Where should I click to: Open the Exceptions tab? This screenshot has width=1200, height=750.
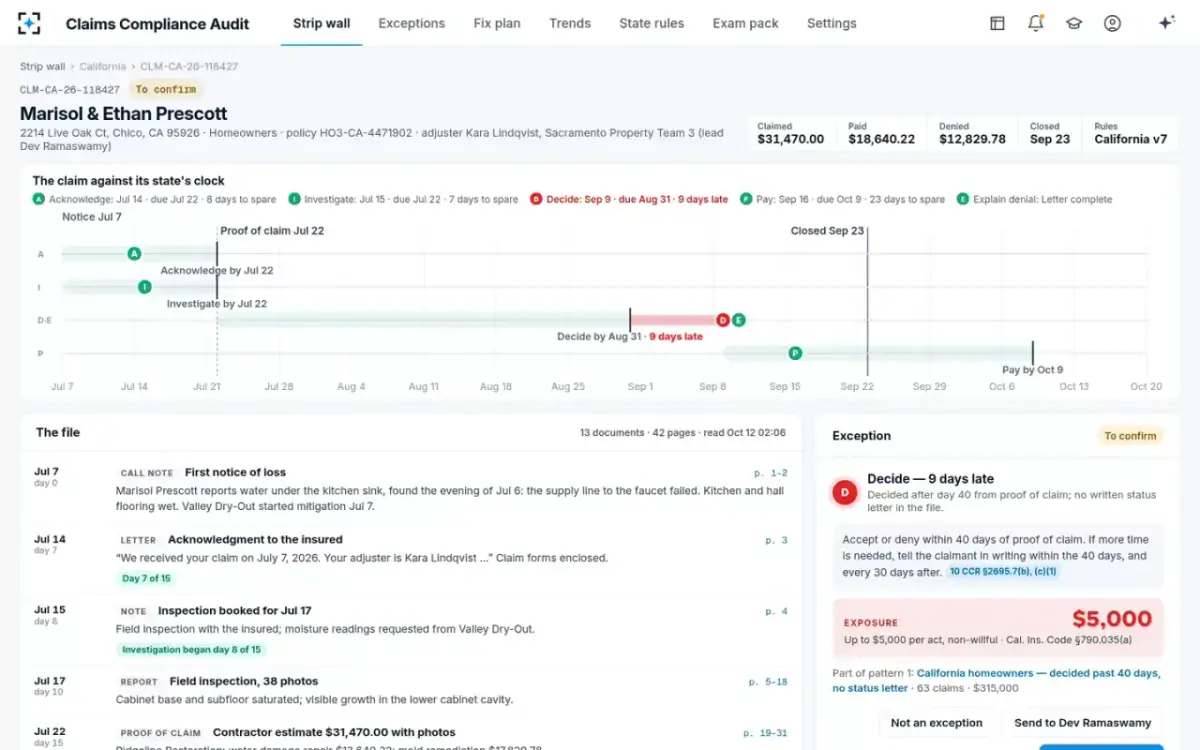pos(411,23)
